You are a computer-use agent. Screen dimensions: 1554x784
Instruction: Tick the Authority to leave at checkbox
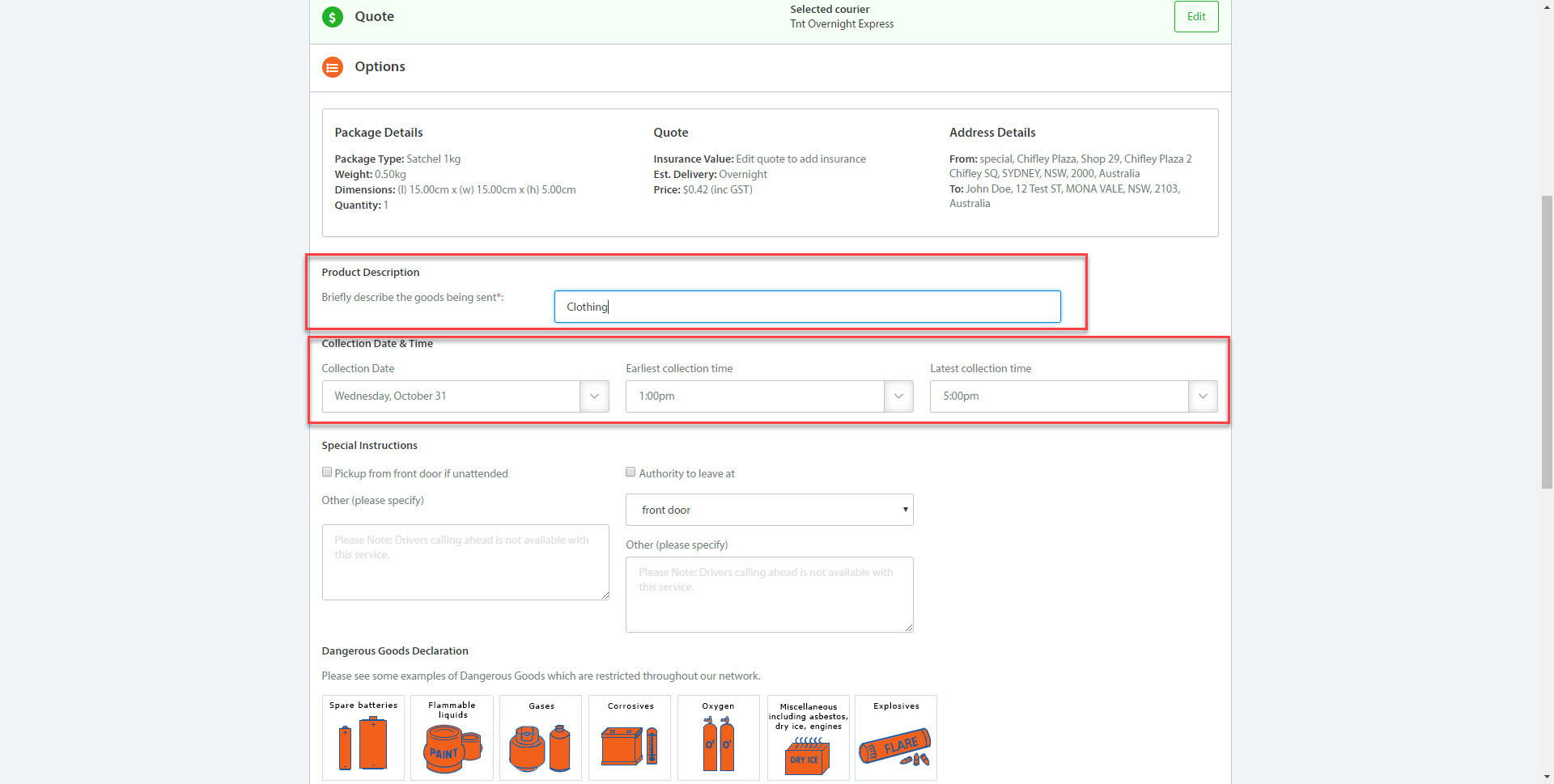(x=631, y=473)
